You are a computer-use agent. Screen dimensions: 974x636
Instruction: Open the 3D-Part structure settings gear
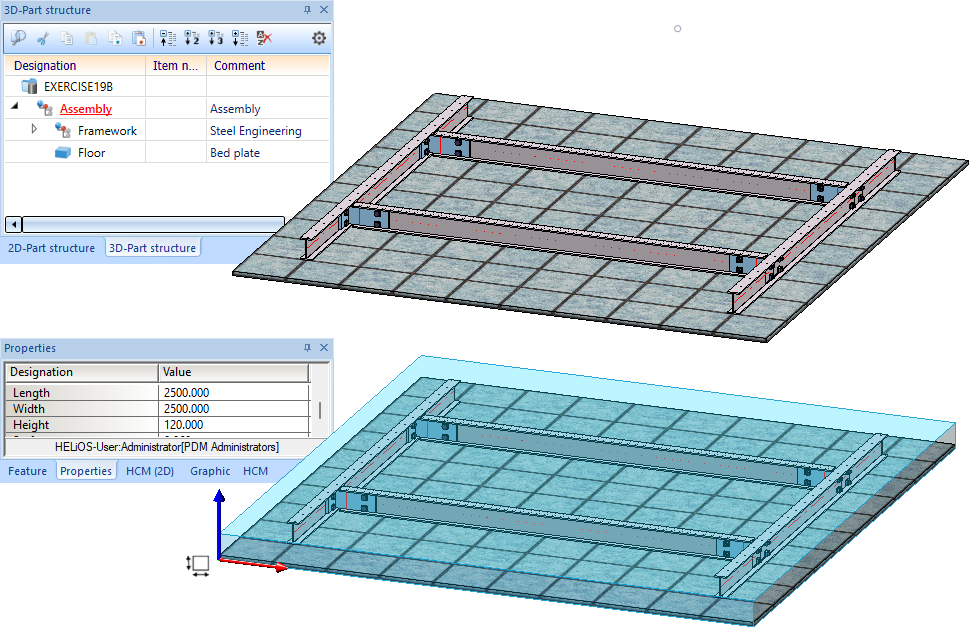(x=319, y=39)
